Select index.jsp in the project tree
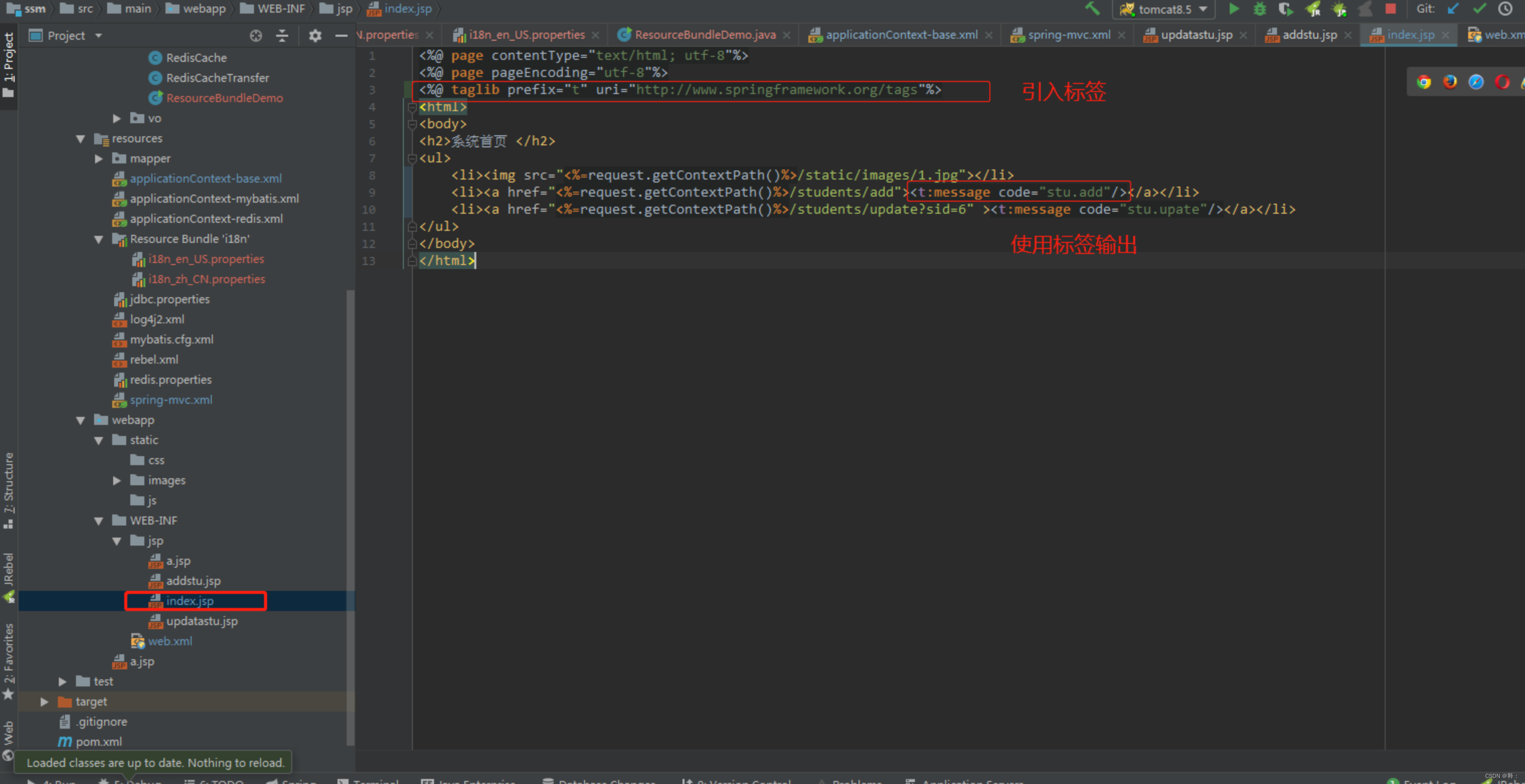Screen dimensions: 1525x784 pyautogui.click(x=181, y=601)
